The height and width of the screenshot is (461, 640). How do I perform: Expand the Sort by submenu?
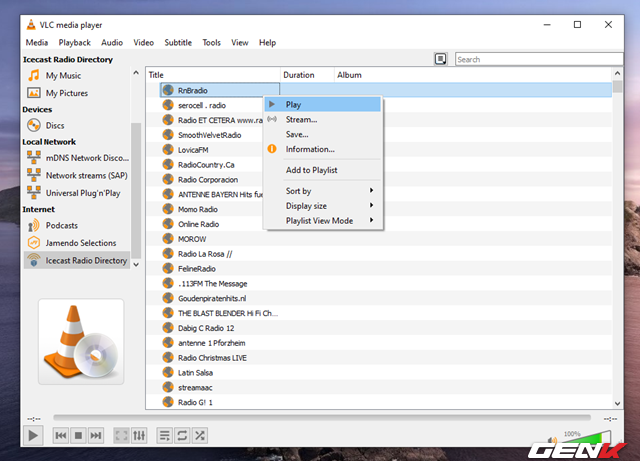323,191
